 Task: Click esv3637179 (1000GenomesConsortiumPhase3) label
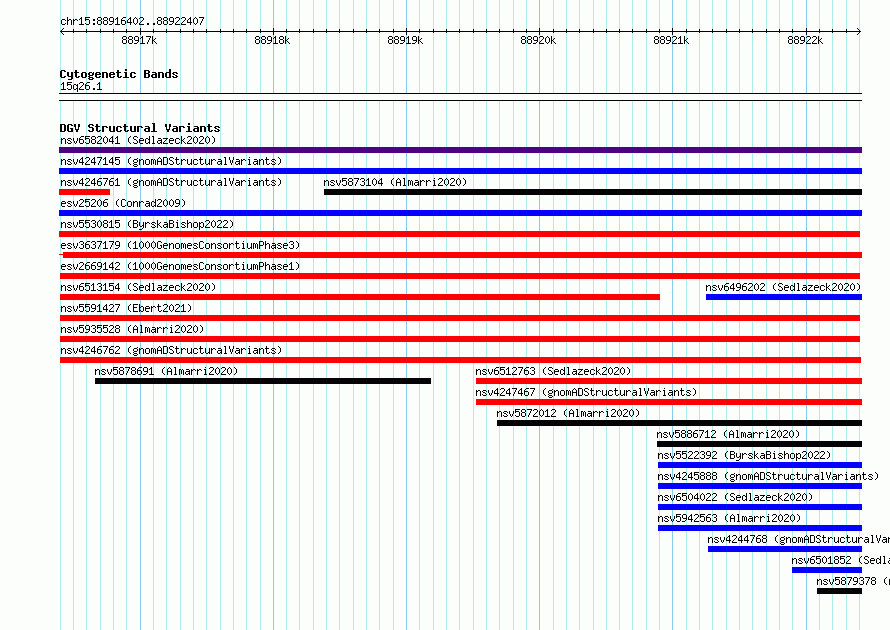coord(180,245)
